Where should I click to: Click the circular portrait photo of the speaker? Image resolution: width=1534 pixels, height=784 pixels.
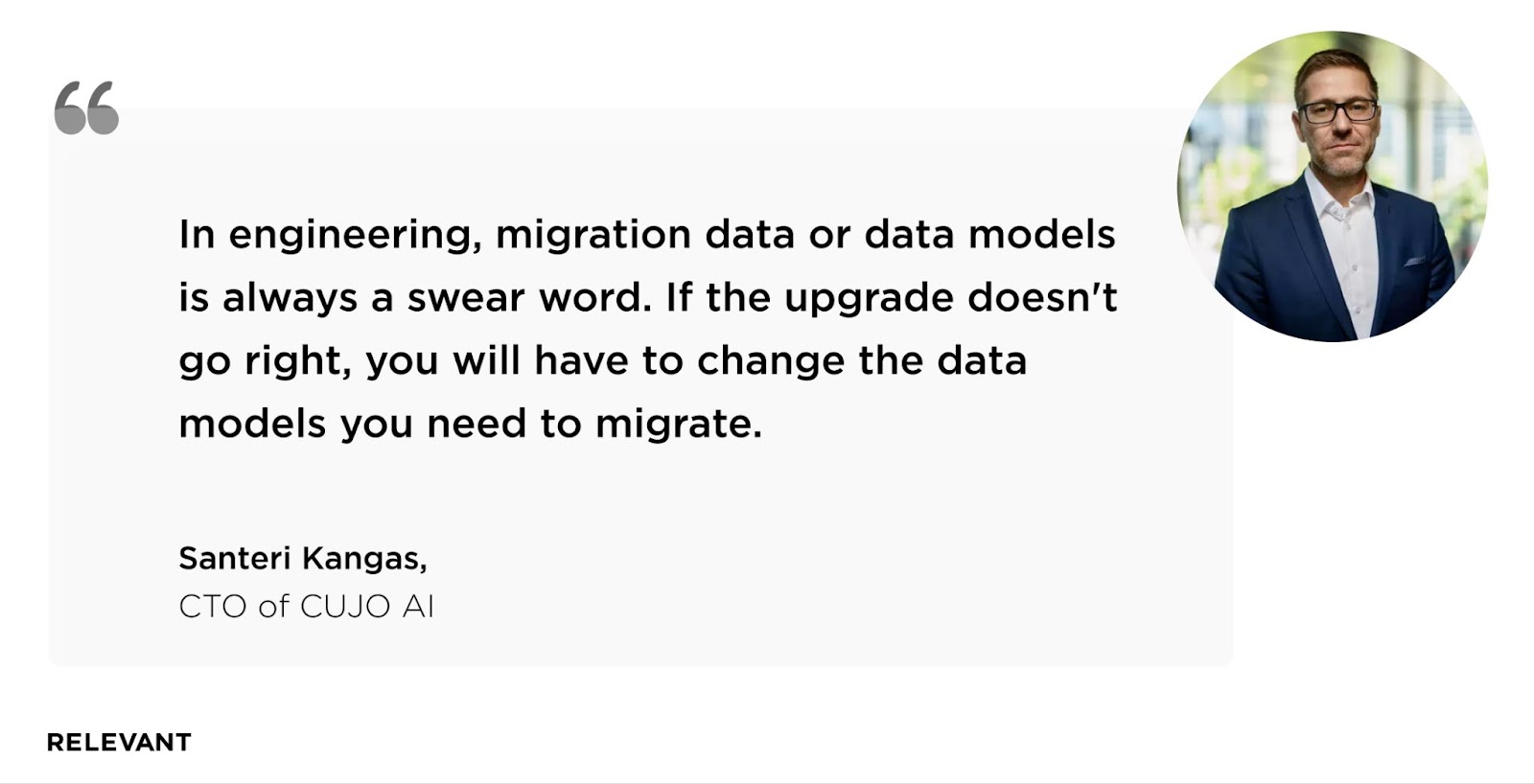click(1332, 186)
